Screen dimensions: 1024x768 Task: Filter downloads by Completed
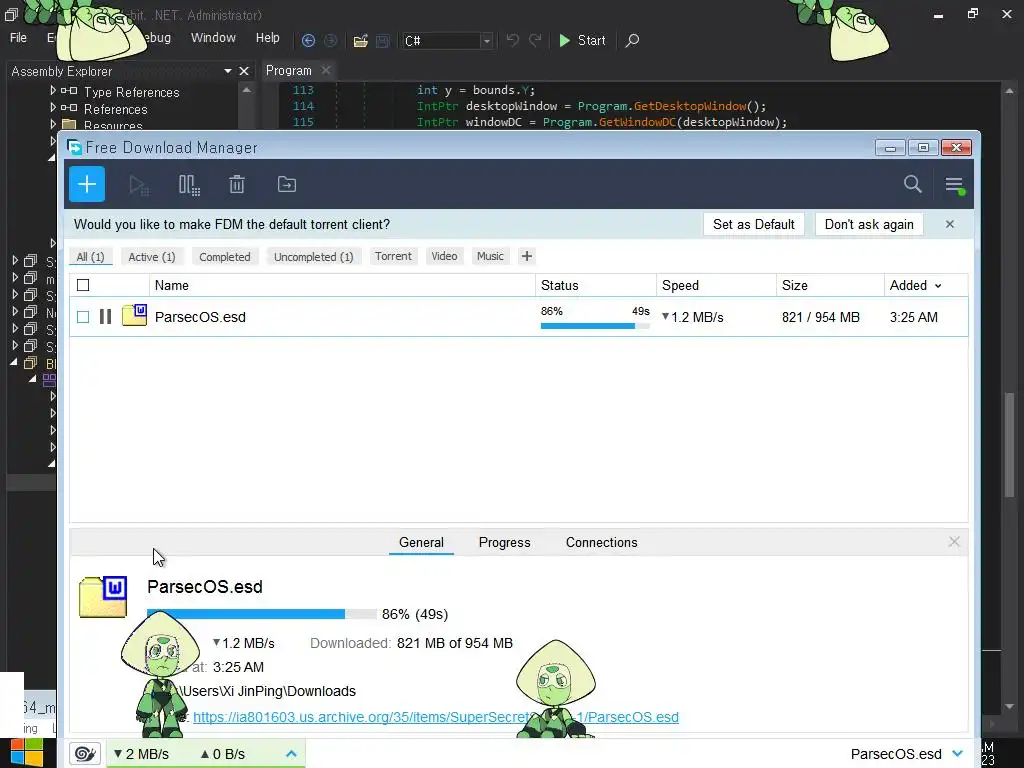[x=225, y=257]
